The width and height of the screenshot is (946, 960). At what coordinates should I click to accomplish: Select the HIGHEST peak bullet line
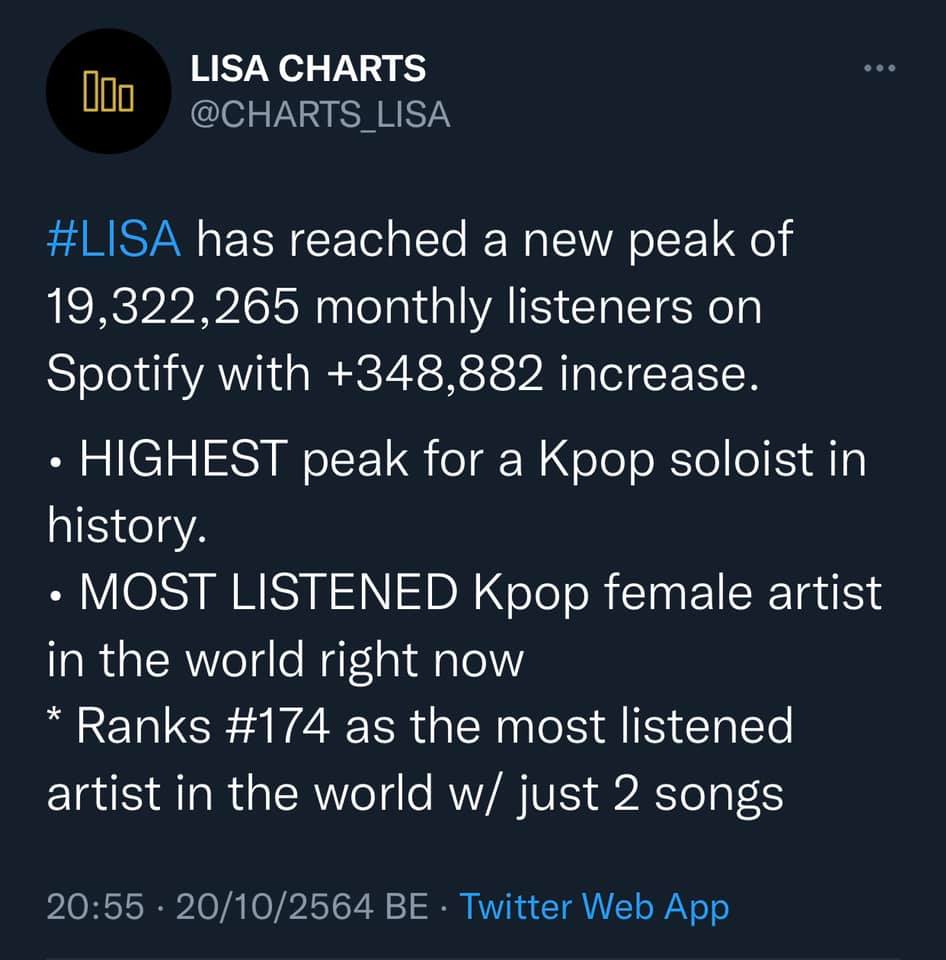pyautogui.click(x=457, y=460)
